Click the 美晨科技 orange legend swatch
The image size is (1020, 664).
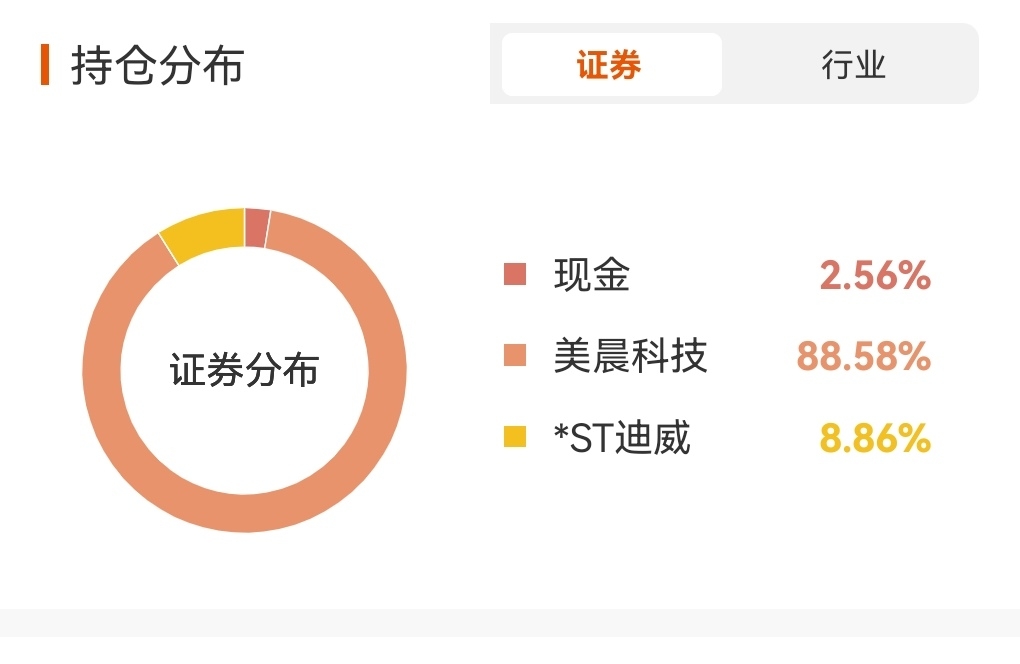[x=515, y=356]
